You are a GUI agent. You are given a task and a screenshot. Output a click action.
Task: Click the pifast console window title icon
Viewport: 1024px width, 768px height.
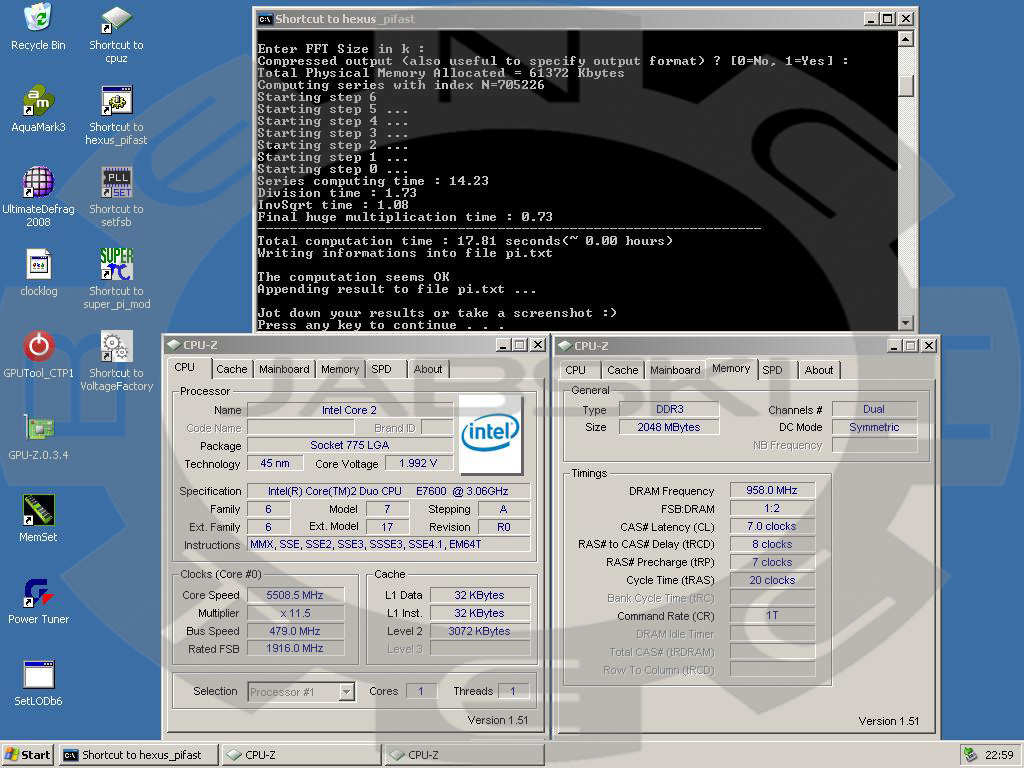coord(265,19)
